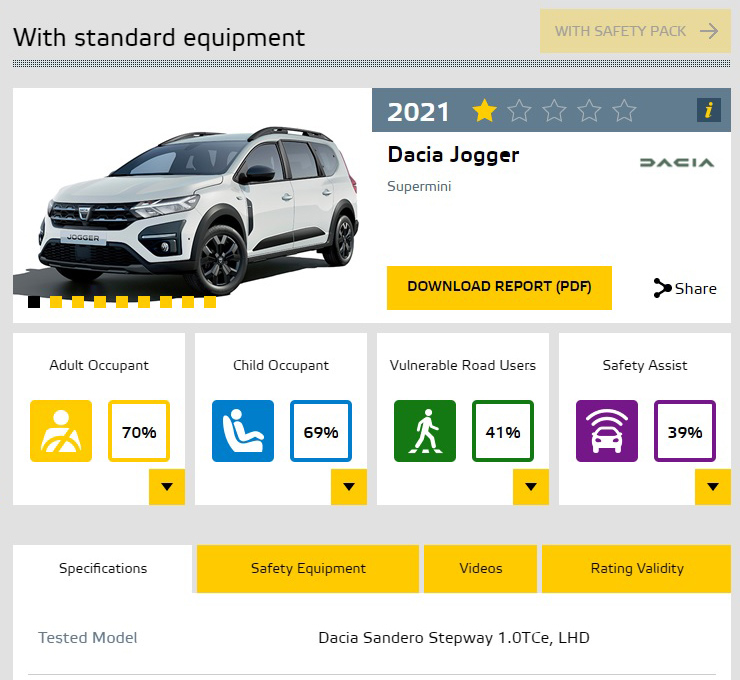Image resolution: width=740 pixels, height=680 pixels.
Task: Click the yellow Adult Occupant seatbelt icon
Action: [x=61, y=431]
